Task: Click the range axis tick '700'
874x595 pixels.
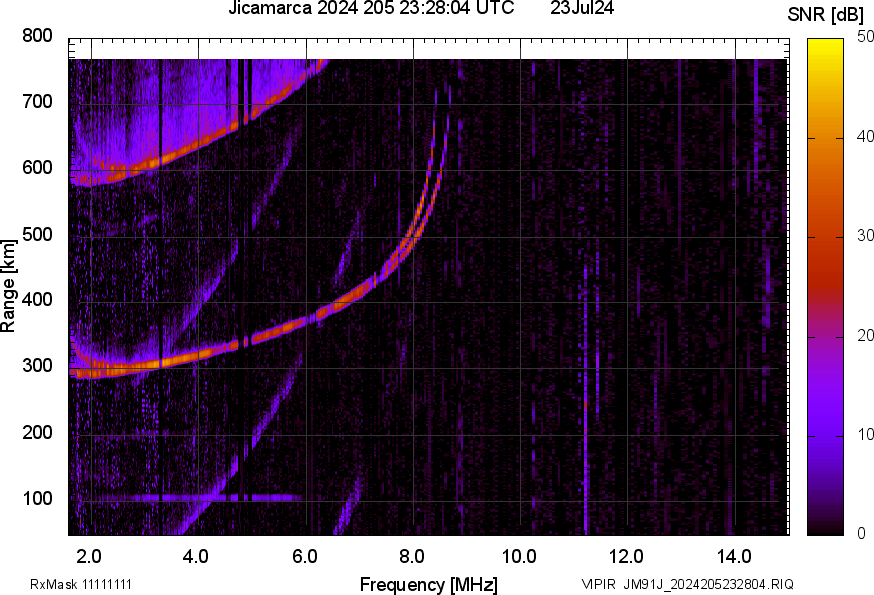Action: point(37,101)
